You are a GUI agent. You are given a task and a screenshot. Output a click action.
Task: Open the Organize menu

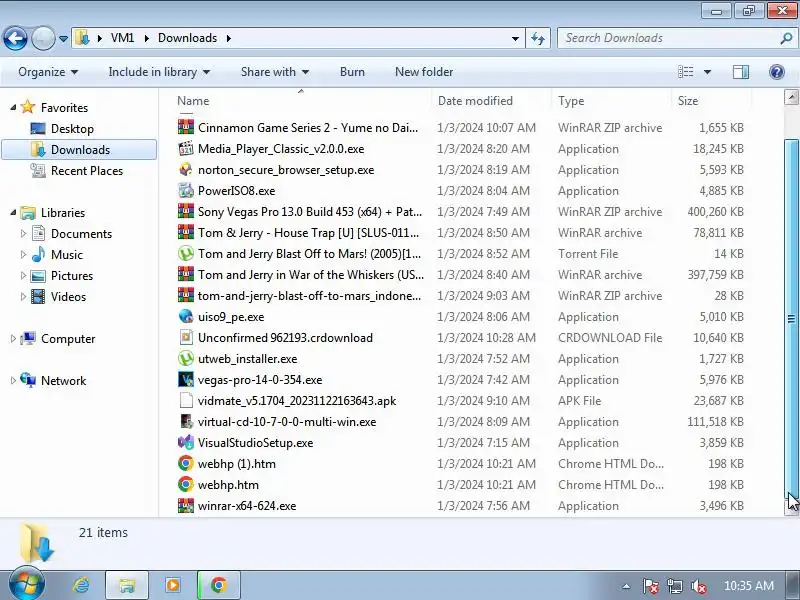[x=47, y=72]
